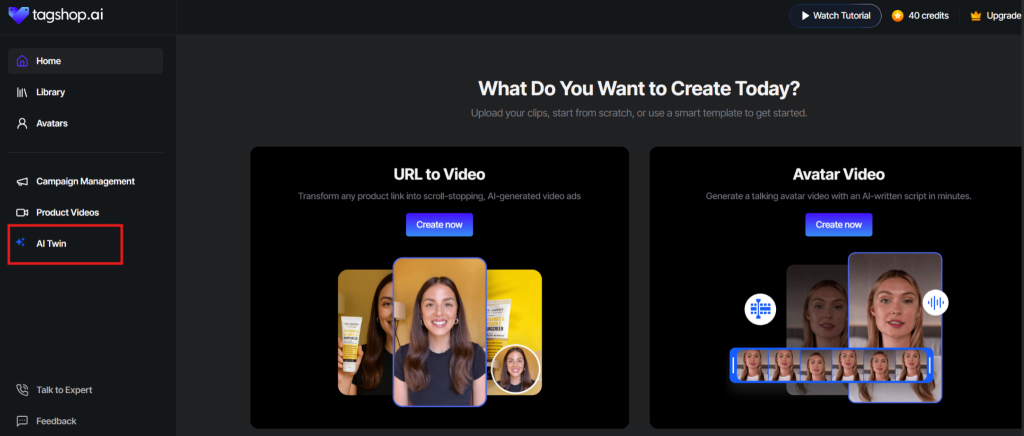
Task: Click the tagshop.ai heart logo
Action: point(19,15)
